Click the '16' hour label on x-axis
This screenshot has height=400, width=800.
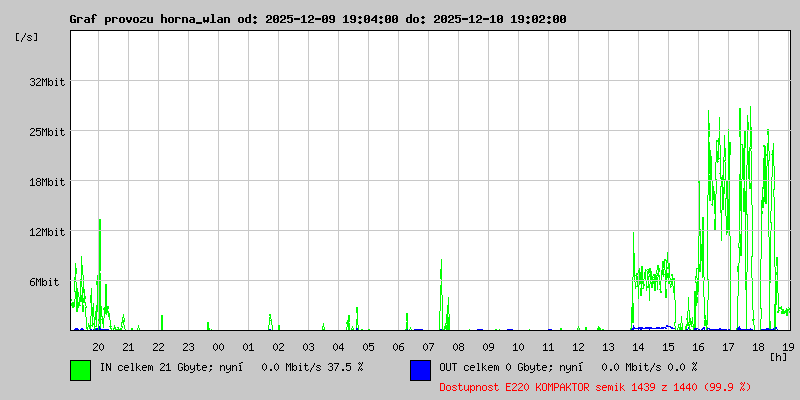698,347
